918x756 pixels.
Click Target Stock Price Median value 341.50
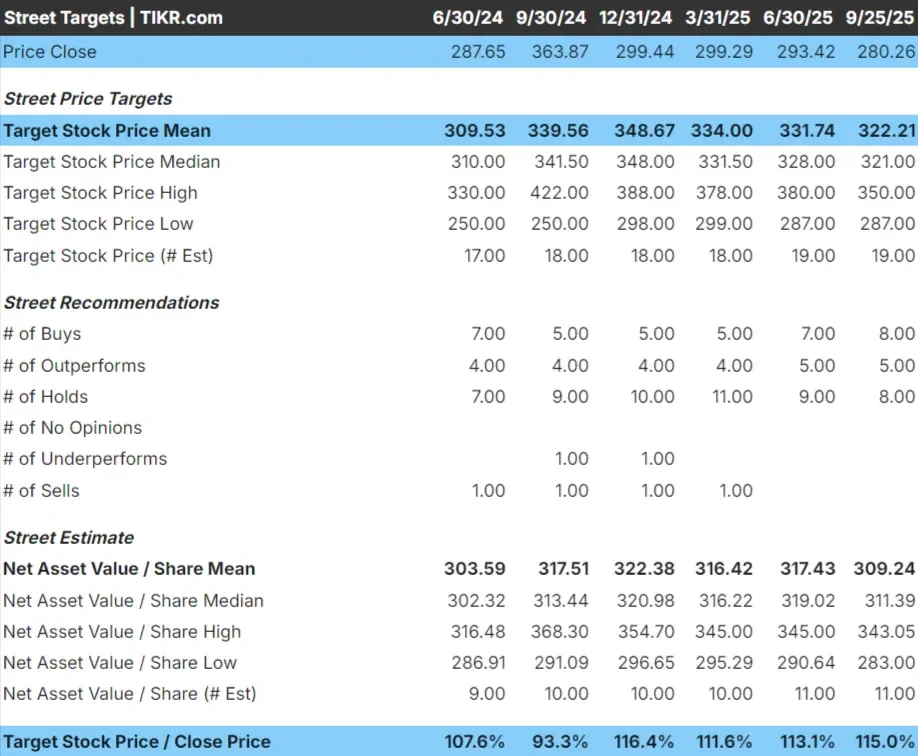tap(561, 162)
